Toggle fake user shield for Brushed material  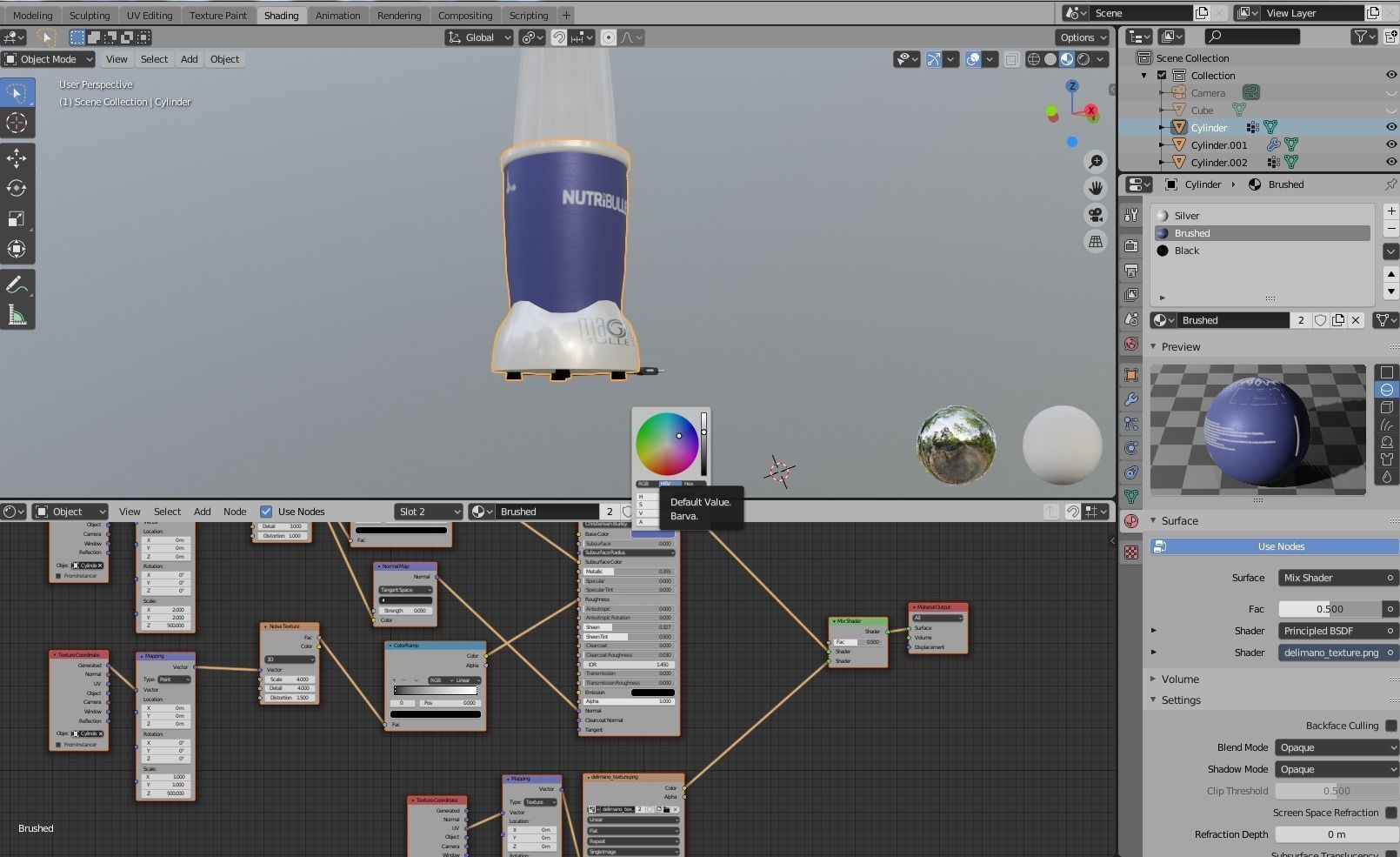1320,320
